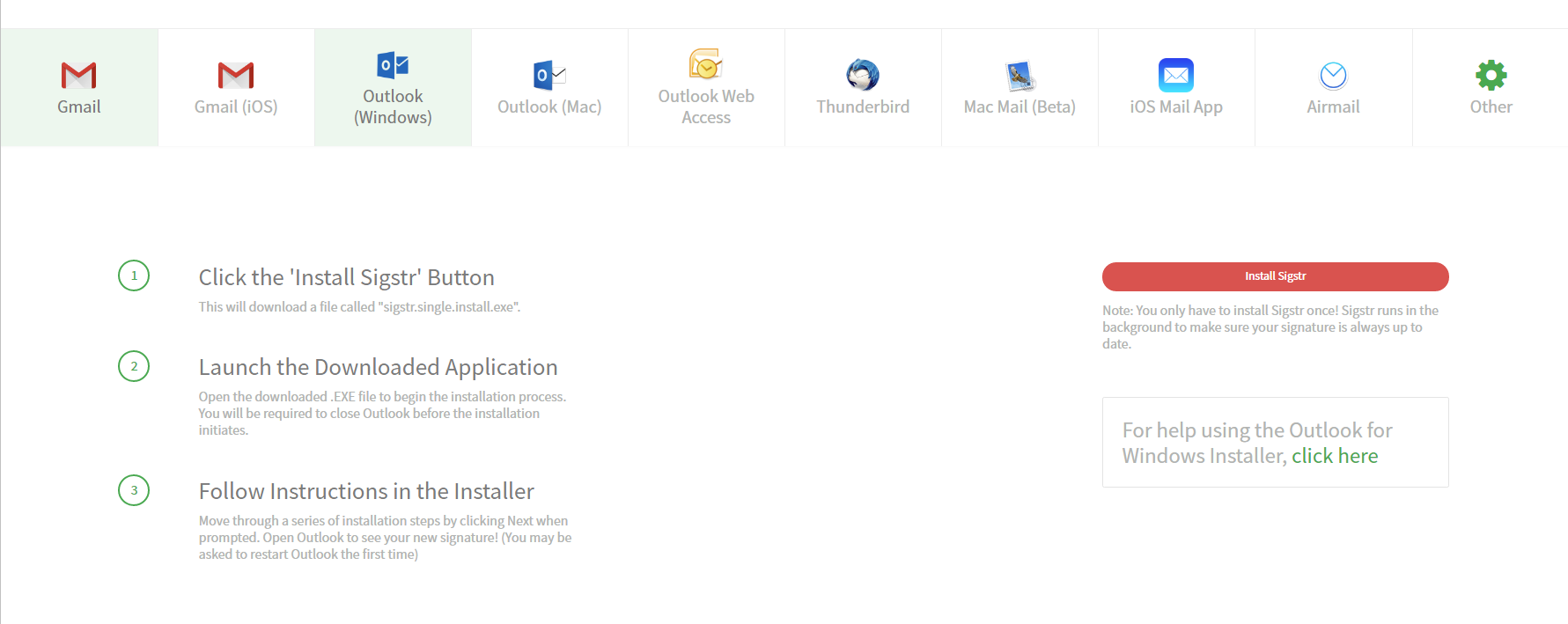This screenshot has height=624, width=1568.
Task: Click the red Install Sigstr button
Action: point(1275,276)
